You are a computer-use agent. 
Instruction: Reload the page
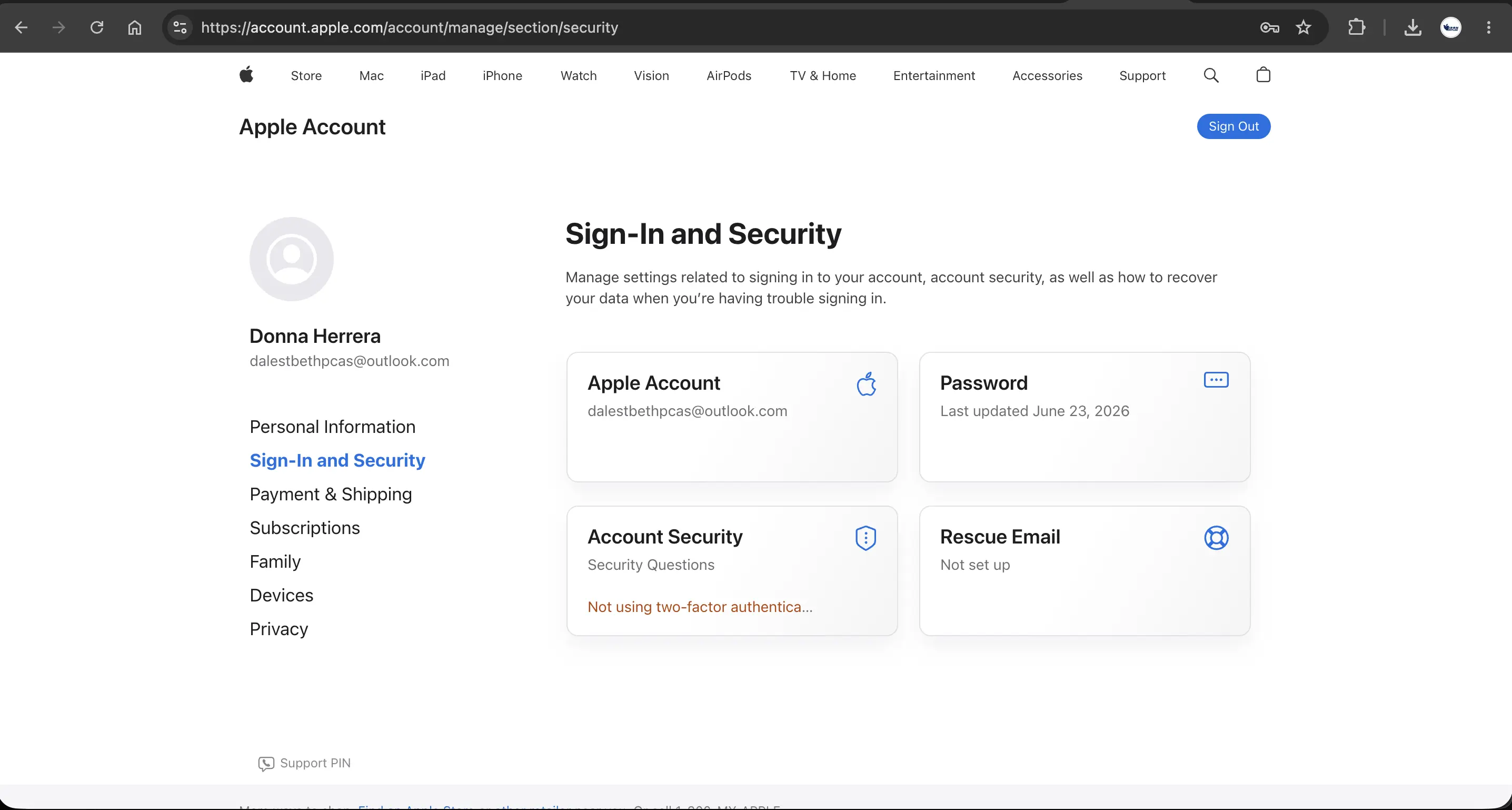(97, 27)
